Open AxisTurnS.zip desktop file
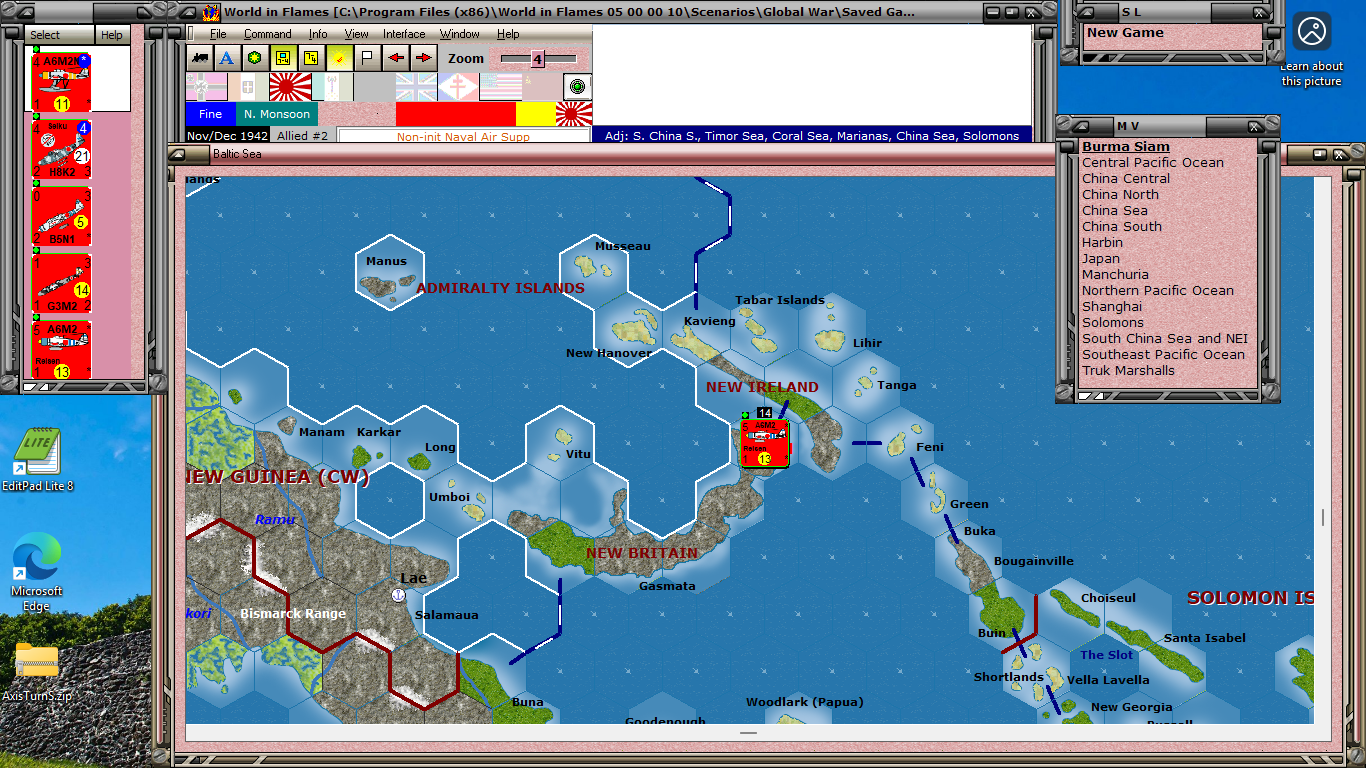 (x=37, y=672)
